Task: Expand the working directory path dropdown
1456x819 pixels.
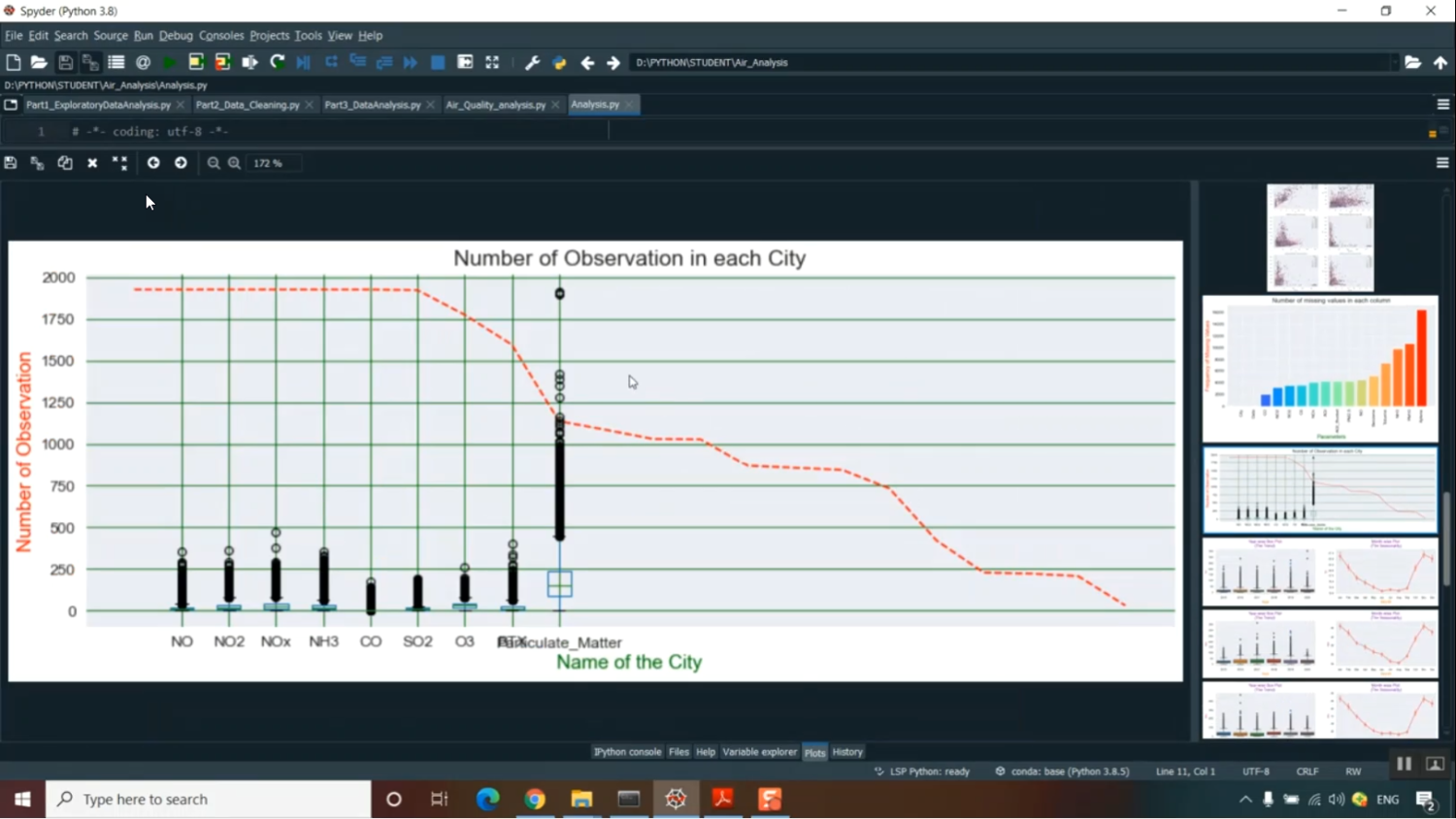Action: 1394,62
